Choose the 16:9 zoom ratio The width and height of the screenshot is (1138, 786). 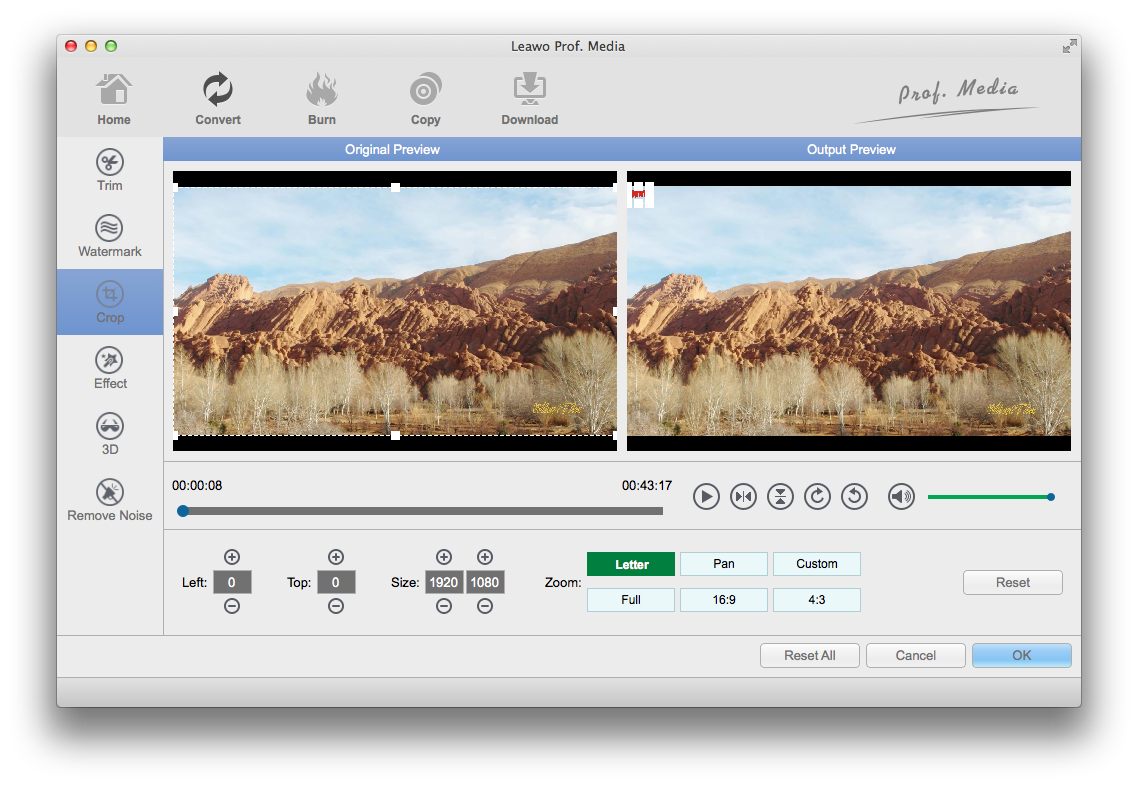point(724,600)
